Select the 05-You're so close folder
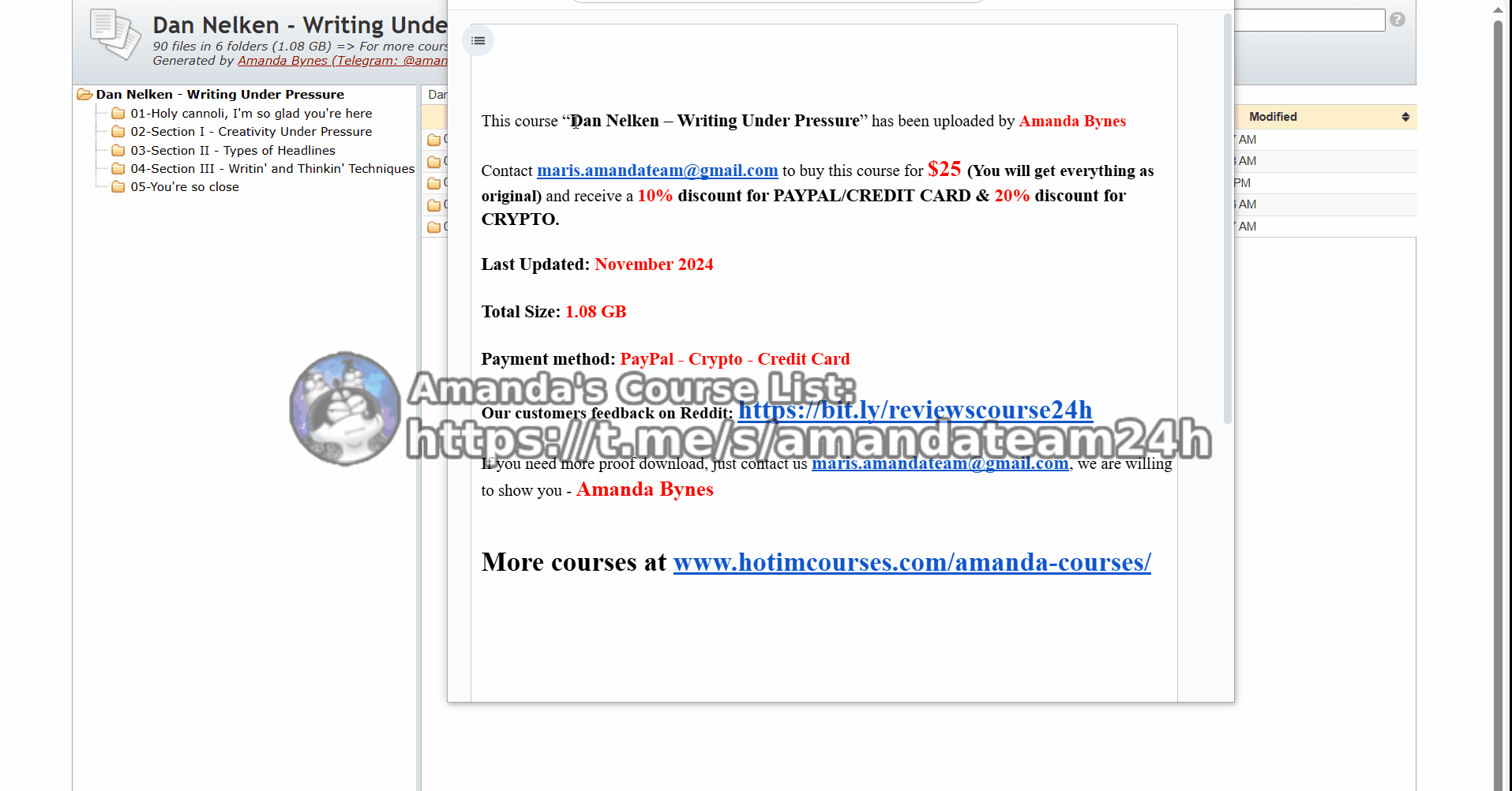This screenshot has width=1512, height=791. point(185,187)
